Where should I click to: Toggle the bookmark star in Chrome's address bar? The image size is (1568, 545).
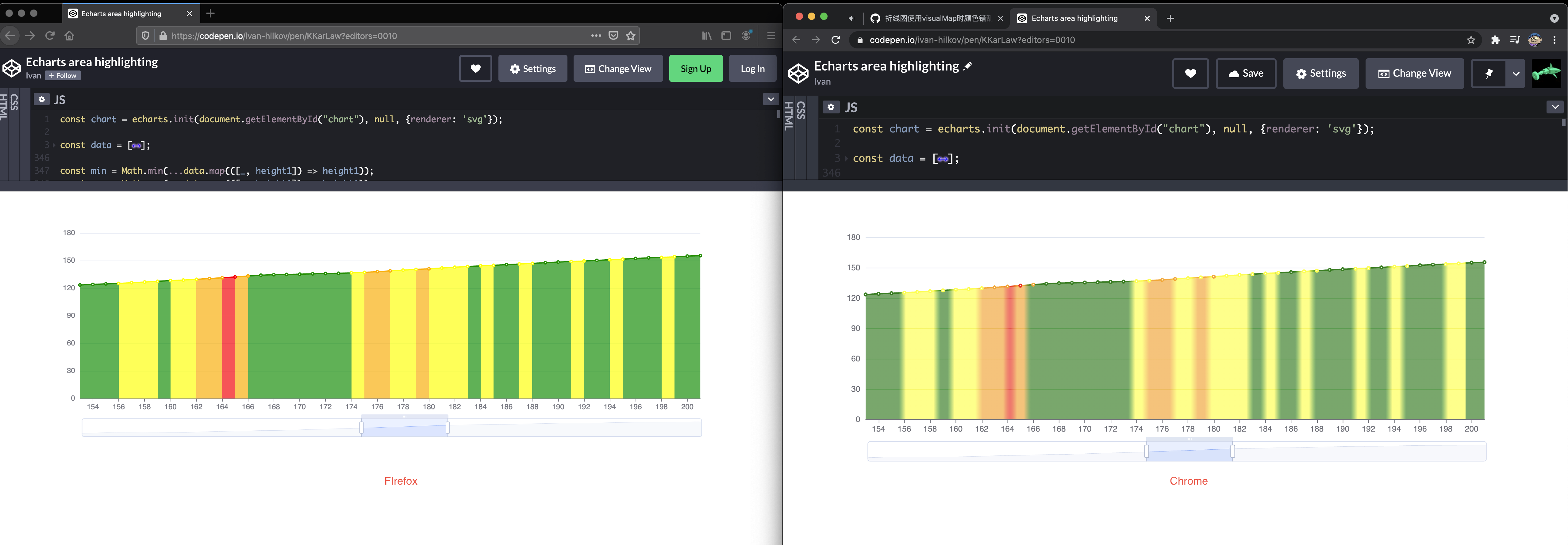click(x=1471, y=40)
